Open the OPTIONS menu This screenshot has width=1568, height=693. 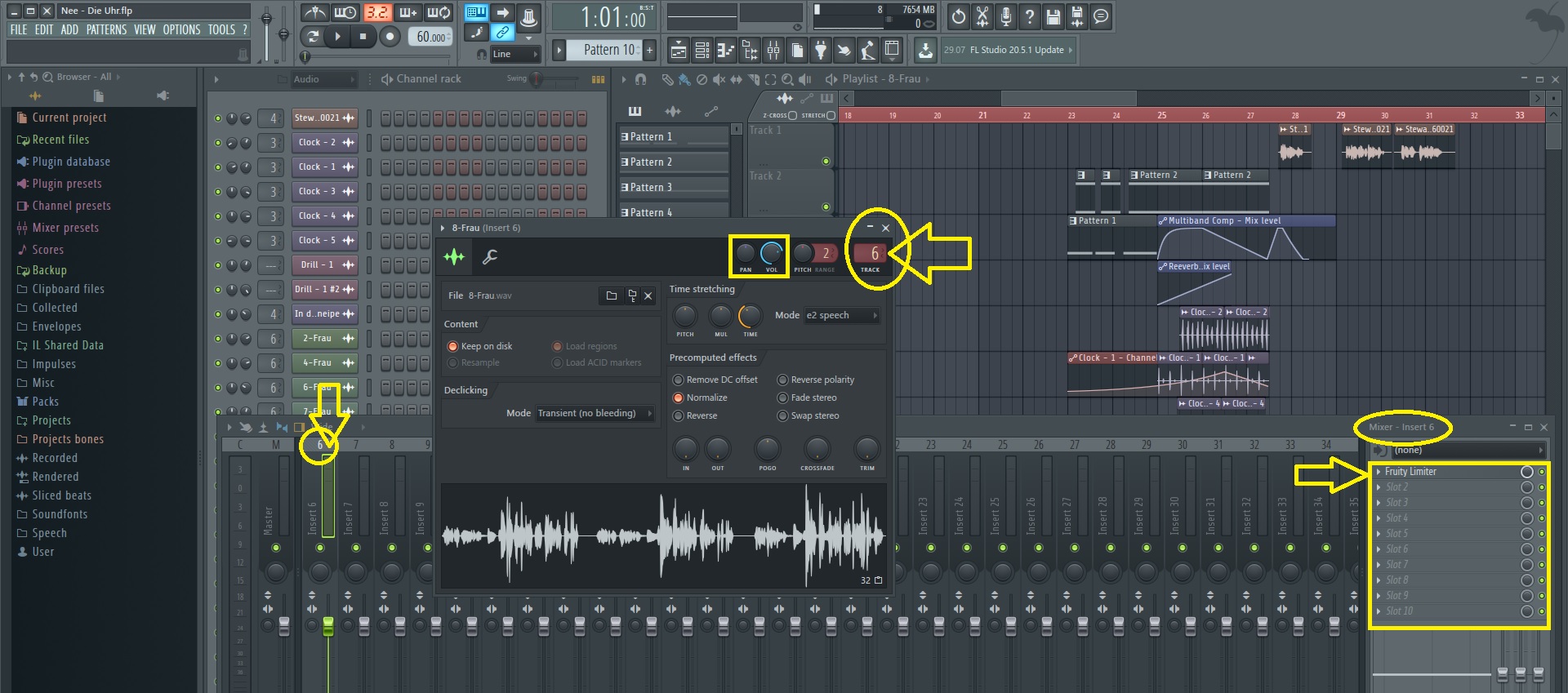coord(181,29)
